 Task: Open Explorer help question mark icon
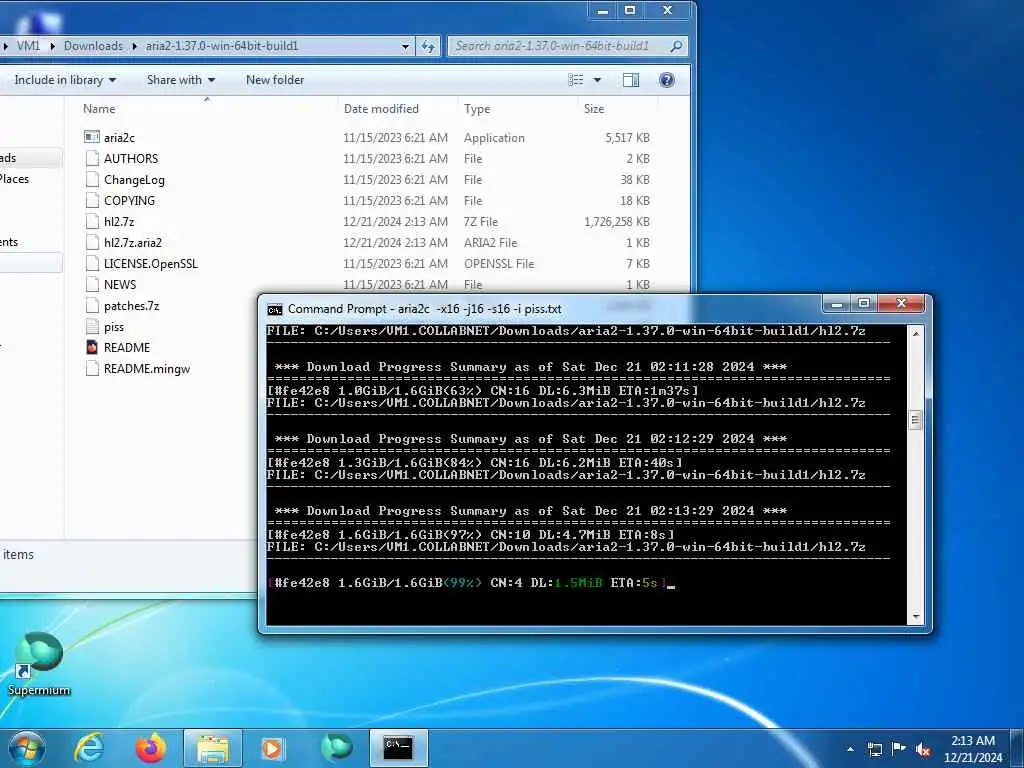click(x=667, y=80)
